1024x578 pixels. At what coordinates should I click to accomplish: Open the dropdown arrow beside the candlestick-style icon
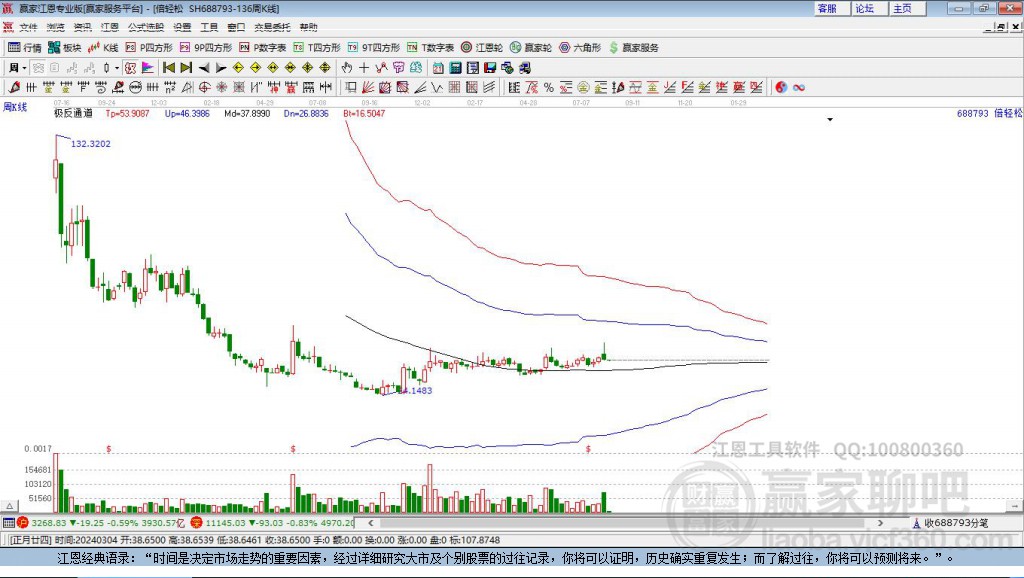tap(117, 67)
